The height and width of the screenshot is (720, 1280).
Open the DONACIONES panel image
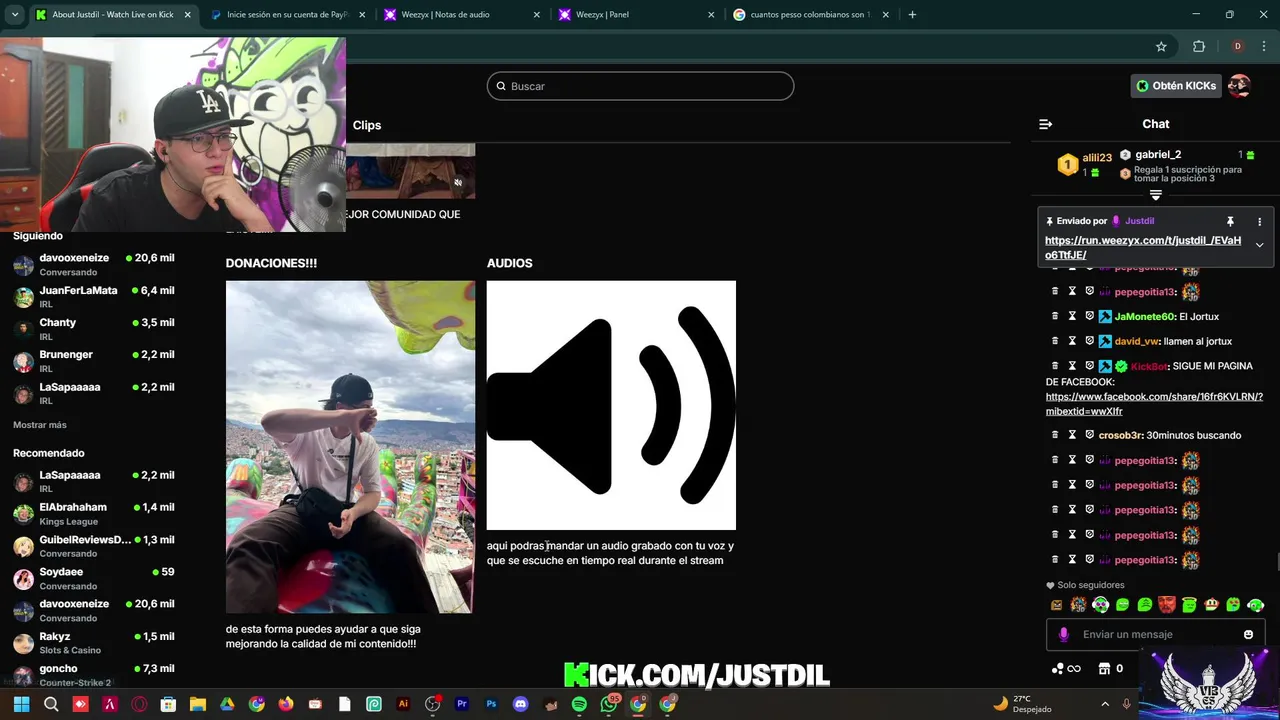coord(350,446)
